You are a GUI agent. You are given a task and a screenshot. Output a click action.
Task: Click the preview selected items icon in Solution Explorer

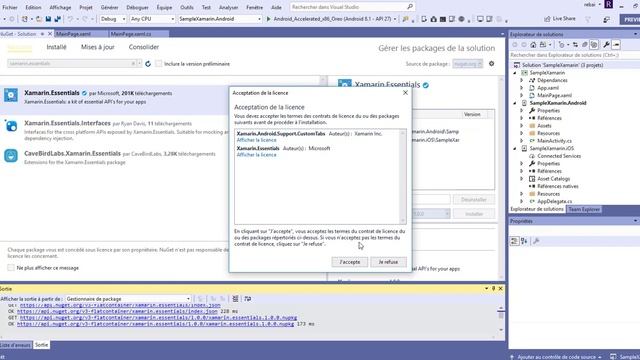point(616,44)
